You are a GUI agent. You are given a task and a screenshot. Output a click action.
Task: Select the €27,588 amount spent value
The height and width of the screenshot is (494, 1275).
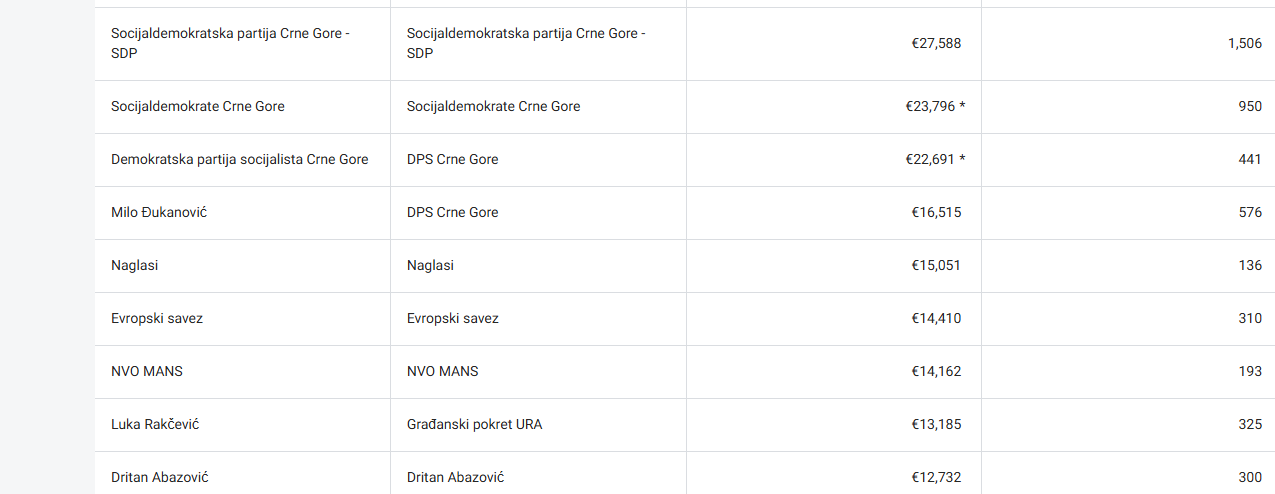tap(936, 44)
